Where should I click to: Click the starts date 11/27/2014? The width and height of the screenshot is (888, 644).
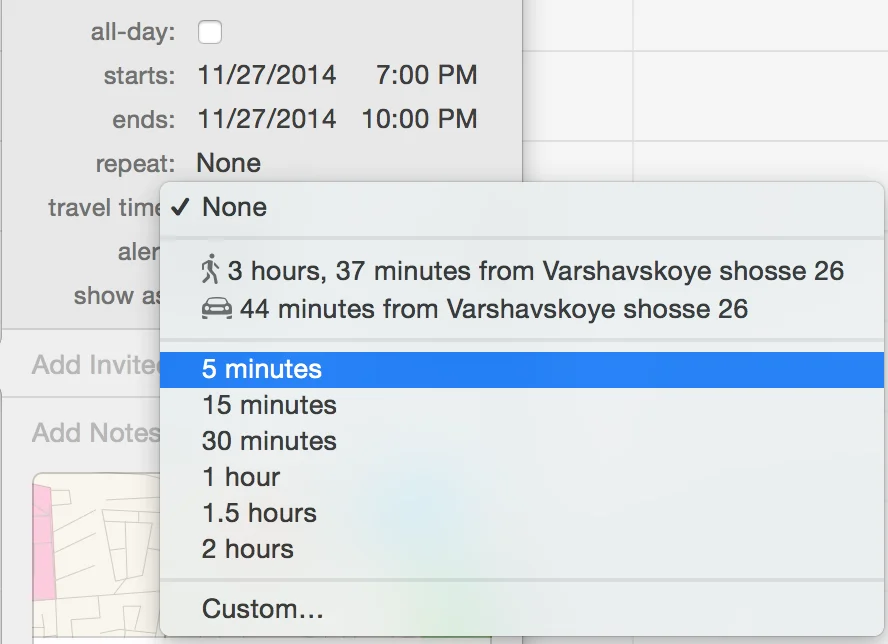267,75
